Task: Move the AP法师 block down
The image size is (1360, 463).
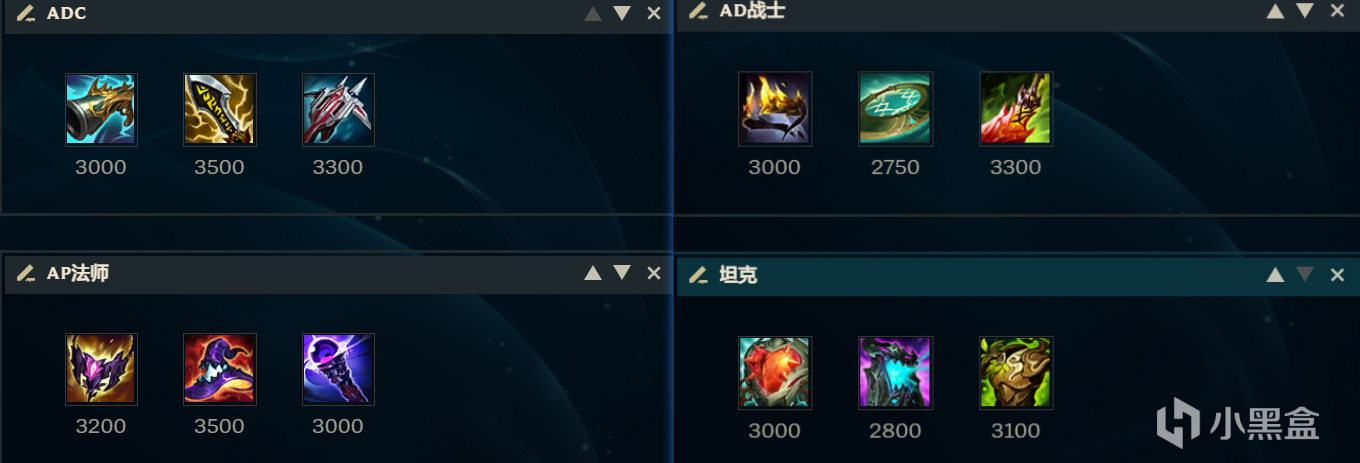Action: point(622,273)
